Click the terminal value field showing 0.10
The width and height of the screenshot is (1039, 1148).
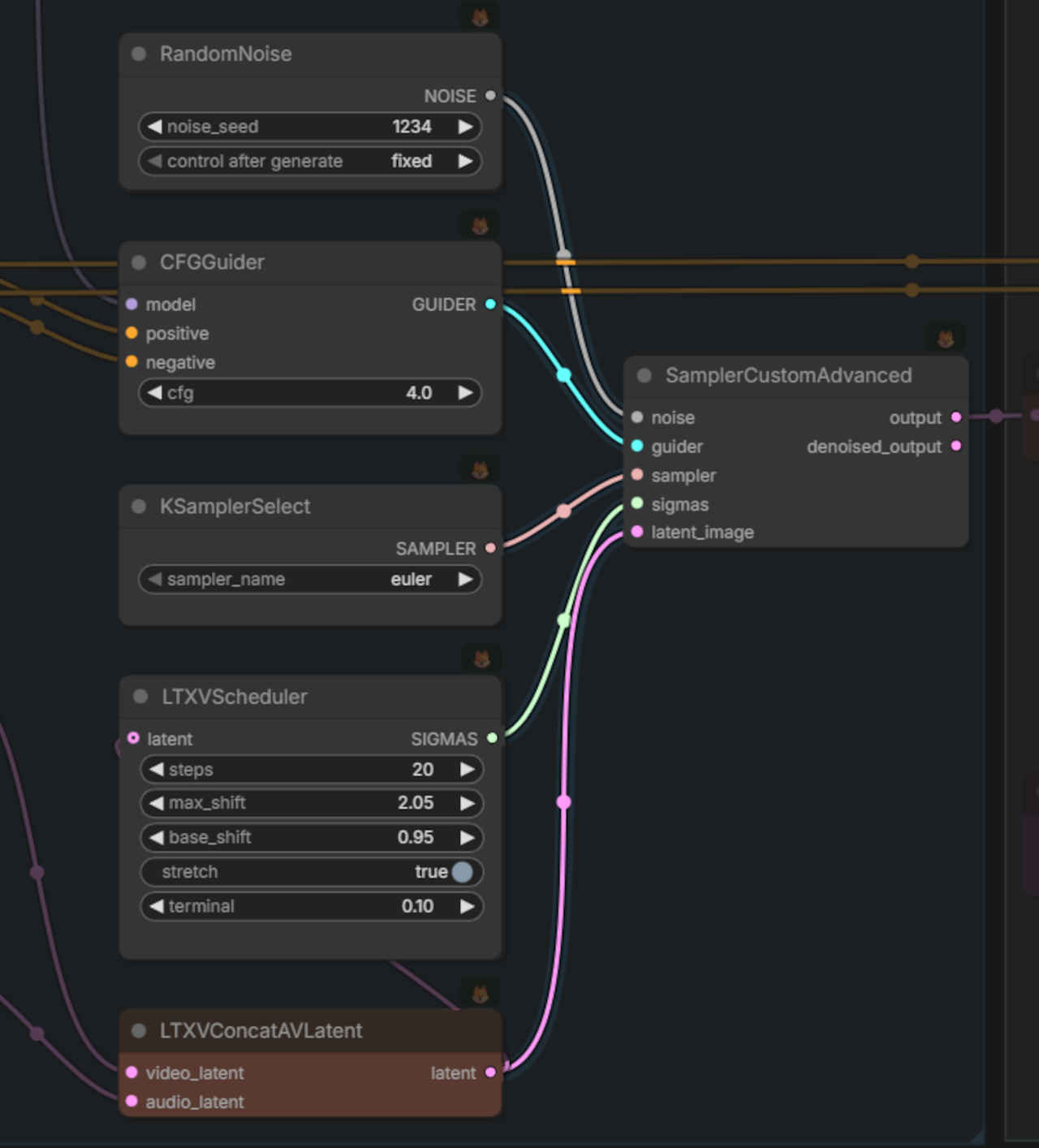pos(312,906)
